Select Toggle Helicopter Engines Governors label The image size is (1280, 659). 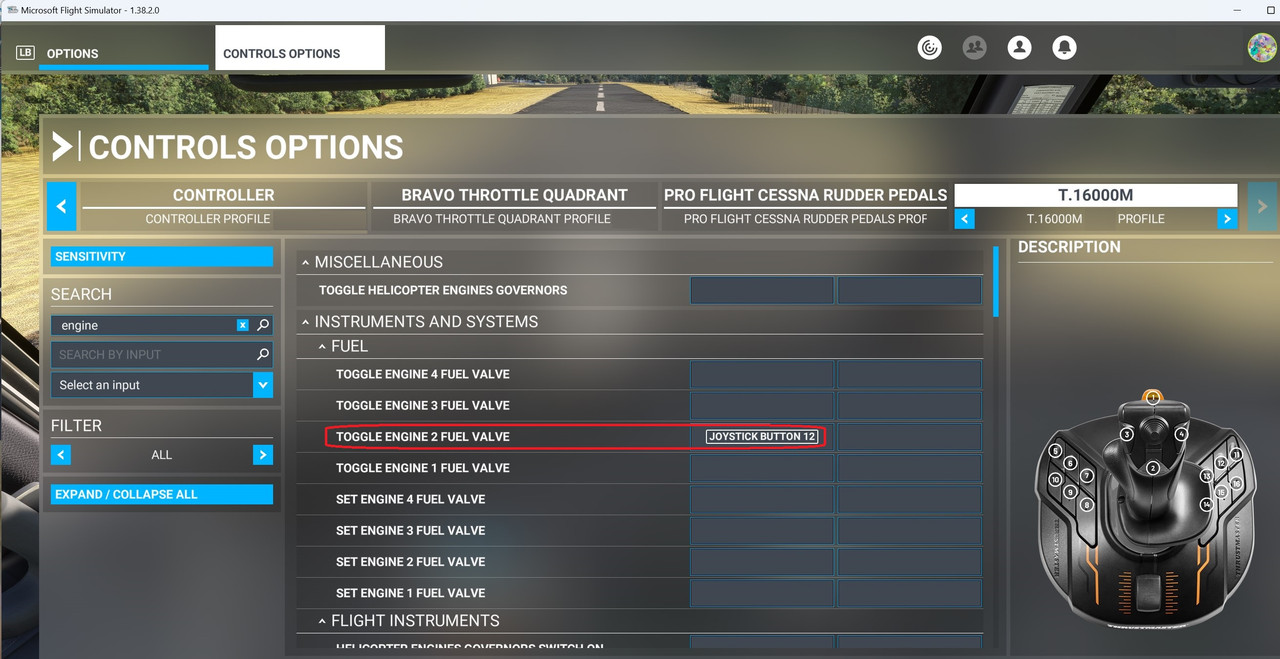point(443,290)
